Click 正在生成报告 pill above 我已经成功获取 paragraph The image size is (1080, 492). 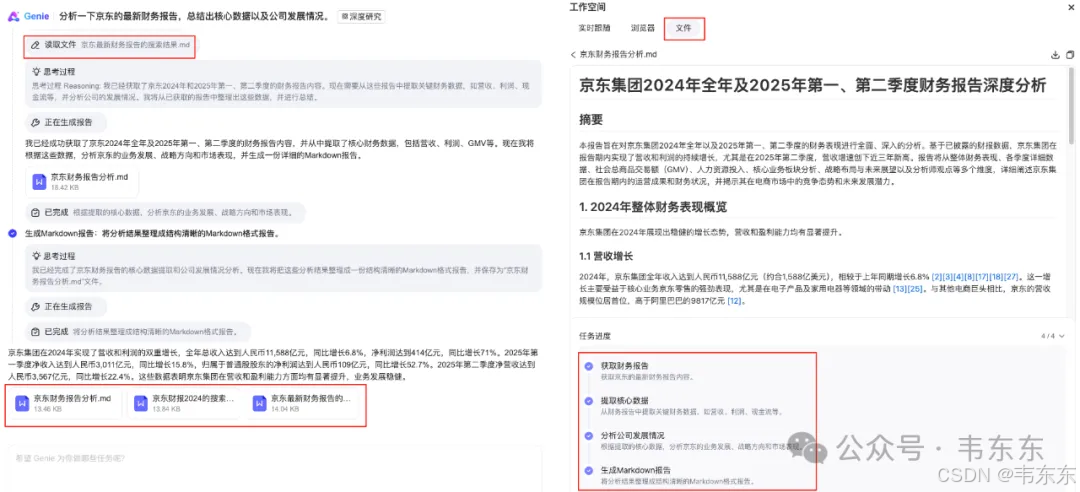pyautogui.click(x=66, y=123)
